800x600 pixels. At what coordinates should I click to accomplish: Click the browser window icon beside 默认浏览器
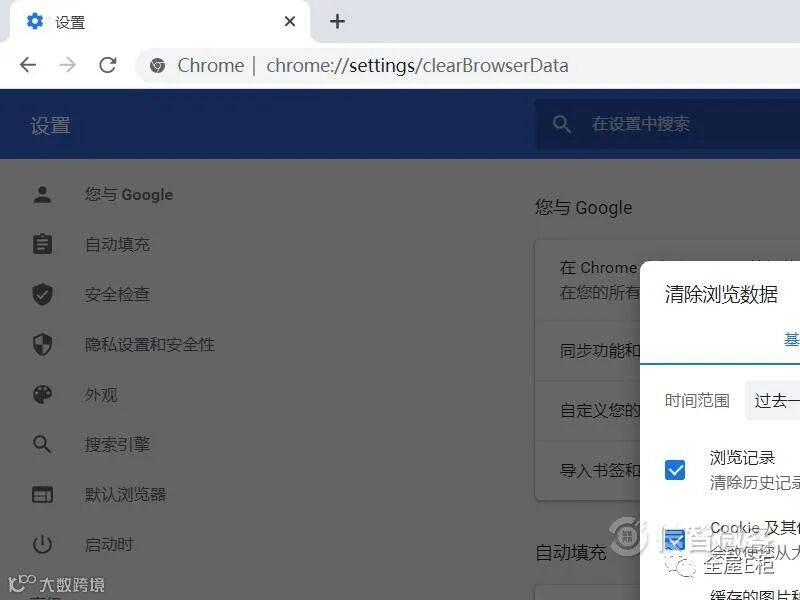click(x=42, y=494)
